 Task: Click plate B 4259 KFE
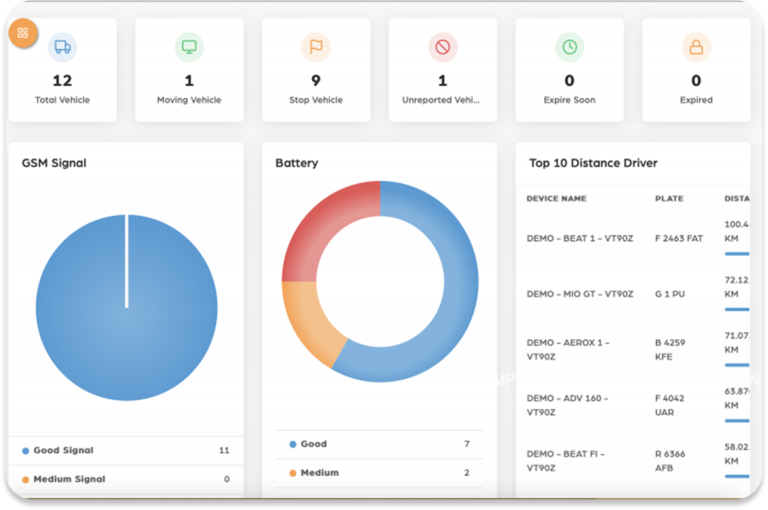click(670, 350)
